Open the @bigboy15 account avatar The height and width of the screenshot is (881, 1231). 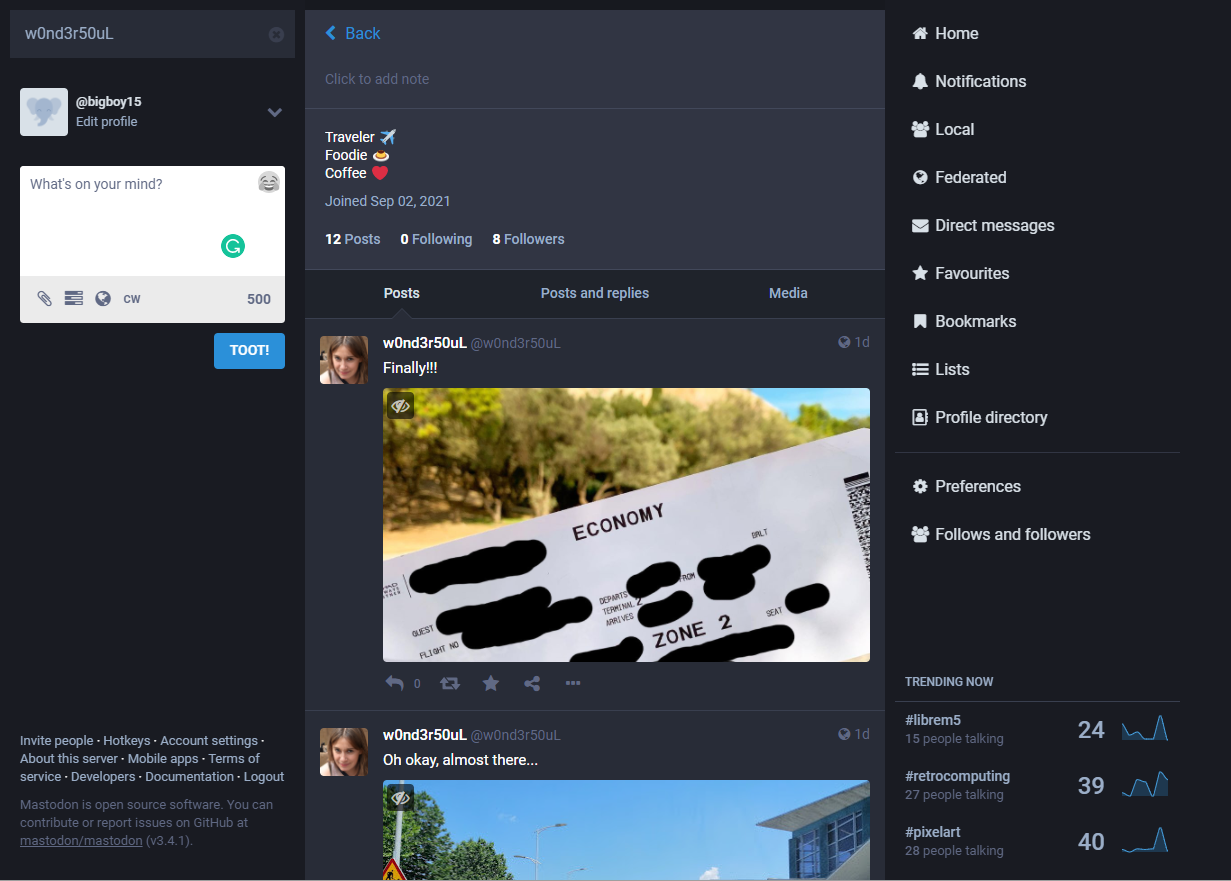[44, 112]
